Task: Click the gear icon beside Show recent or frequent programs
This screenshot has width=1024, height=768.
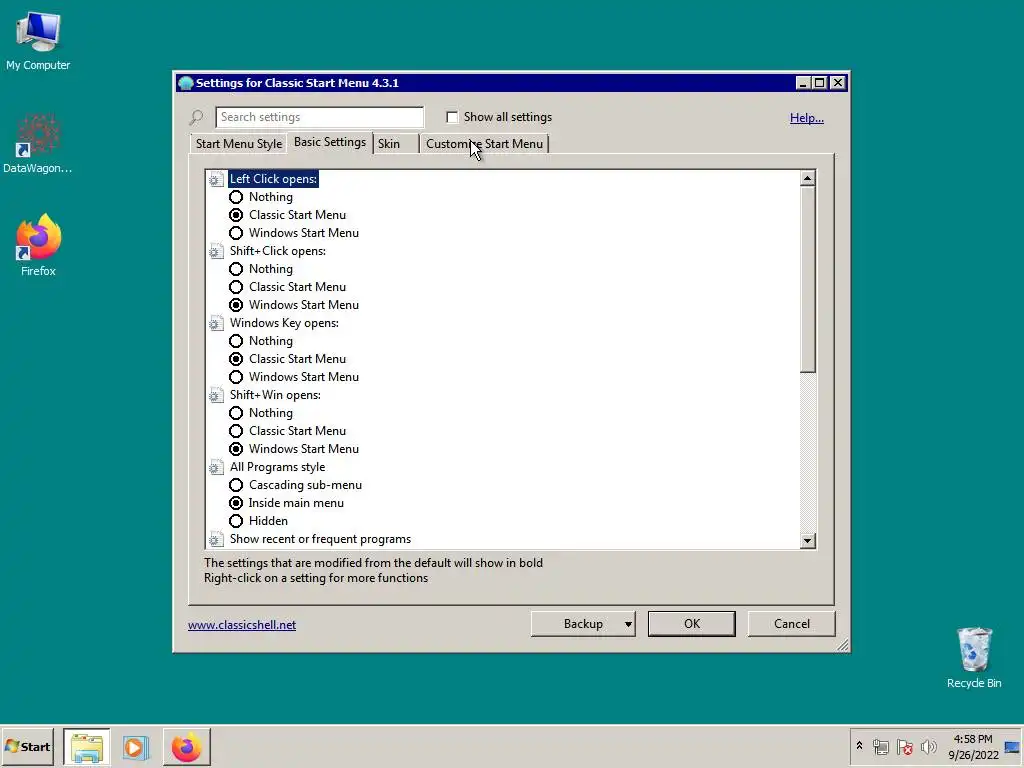Action: click(x=216, y=539)
